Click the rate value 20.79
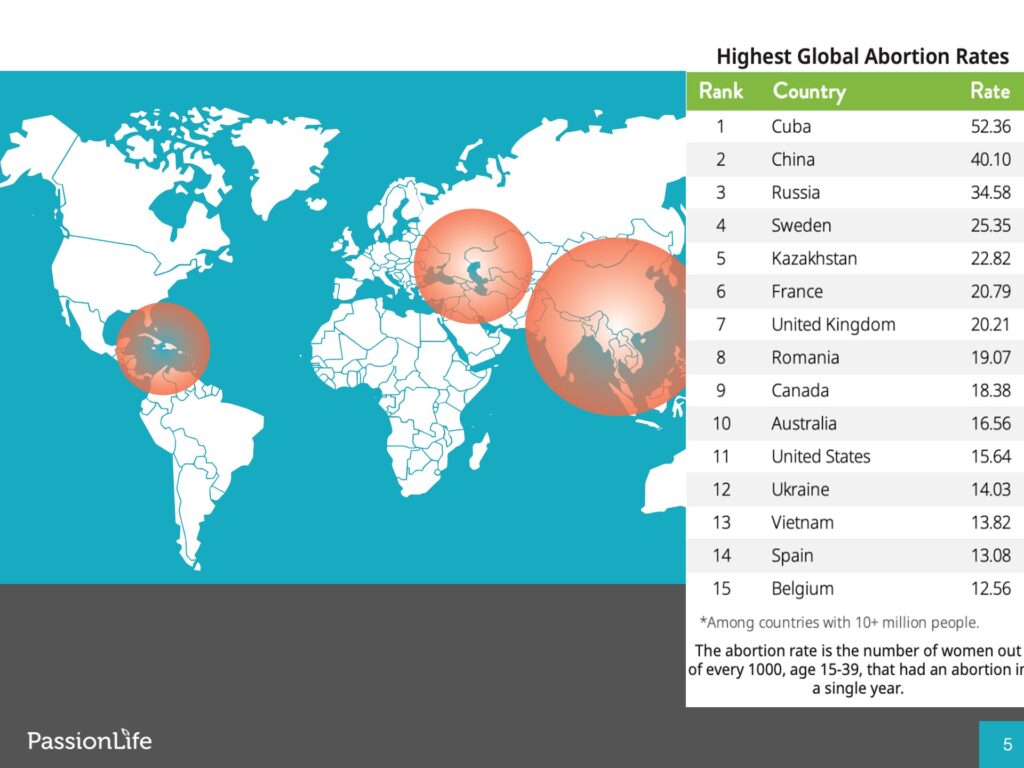Screen dimensions: 1024x768 pyautogui.click(x=991, y=291)
